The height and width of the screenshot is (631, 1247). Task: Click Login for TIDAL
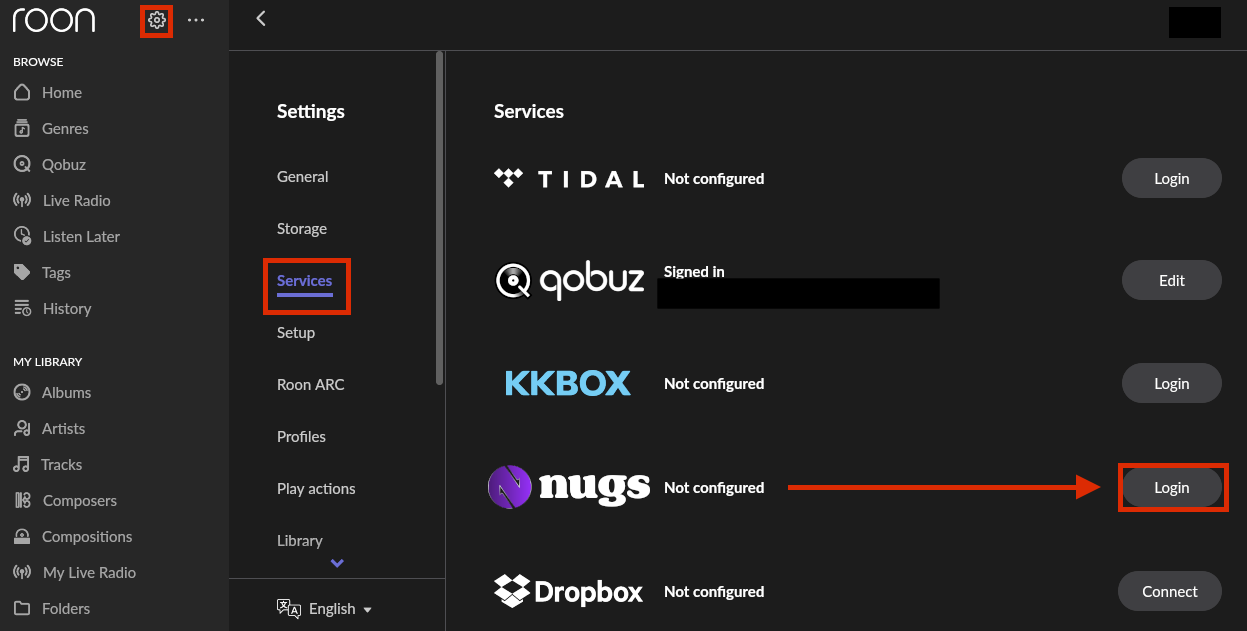point(1171,178)
